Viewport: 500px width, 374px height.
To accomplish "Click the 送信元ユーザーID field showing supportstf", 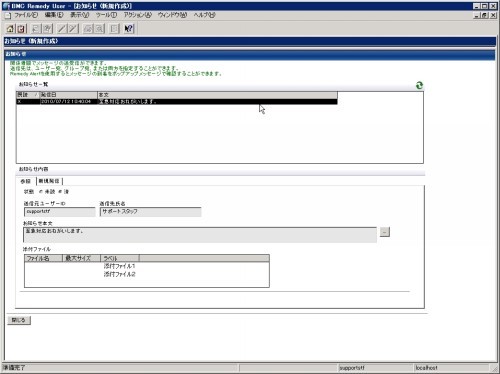I will (x=60, y=212).
